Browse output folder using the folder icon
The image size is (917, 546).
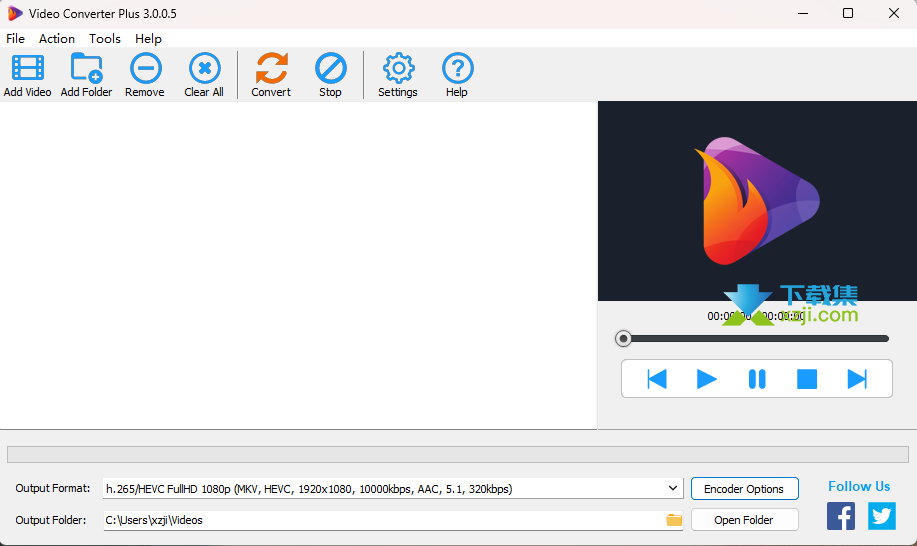point(674,520)
